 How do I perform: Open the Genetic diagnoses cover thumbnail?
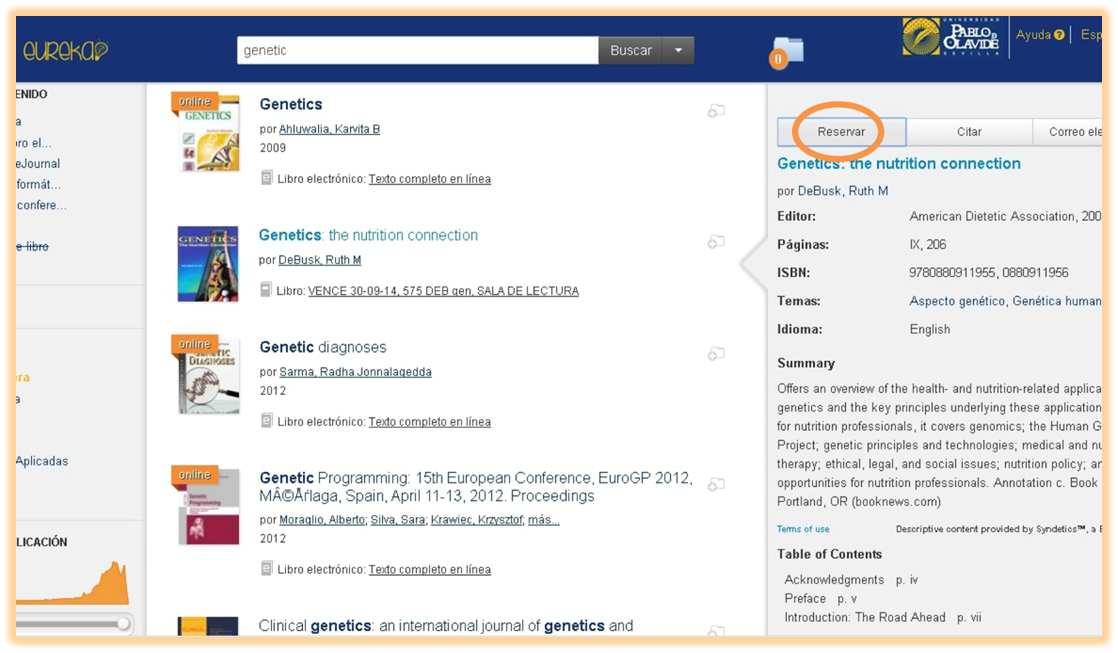(207, 375)
